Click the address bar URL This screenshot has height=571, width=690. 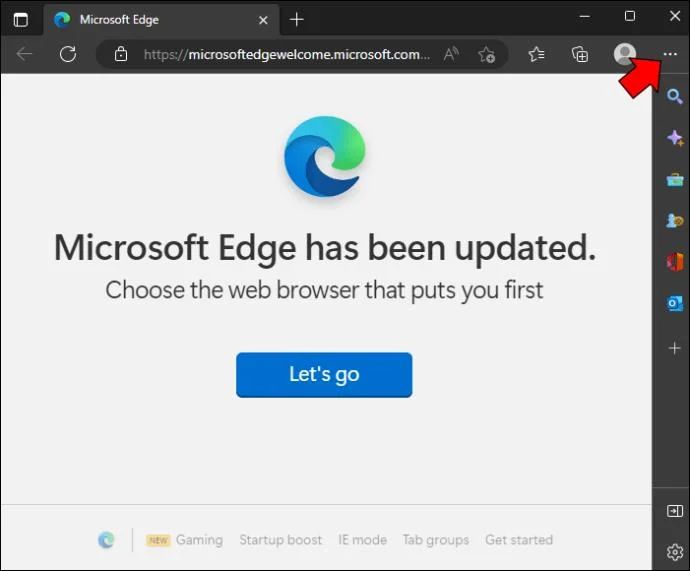point(286,54)
